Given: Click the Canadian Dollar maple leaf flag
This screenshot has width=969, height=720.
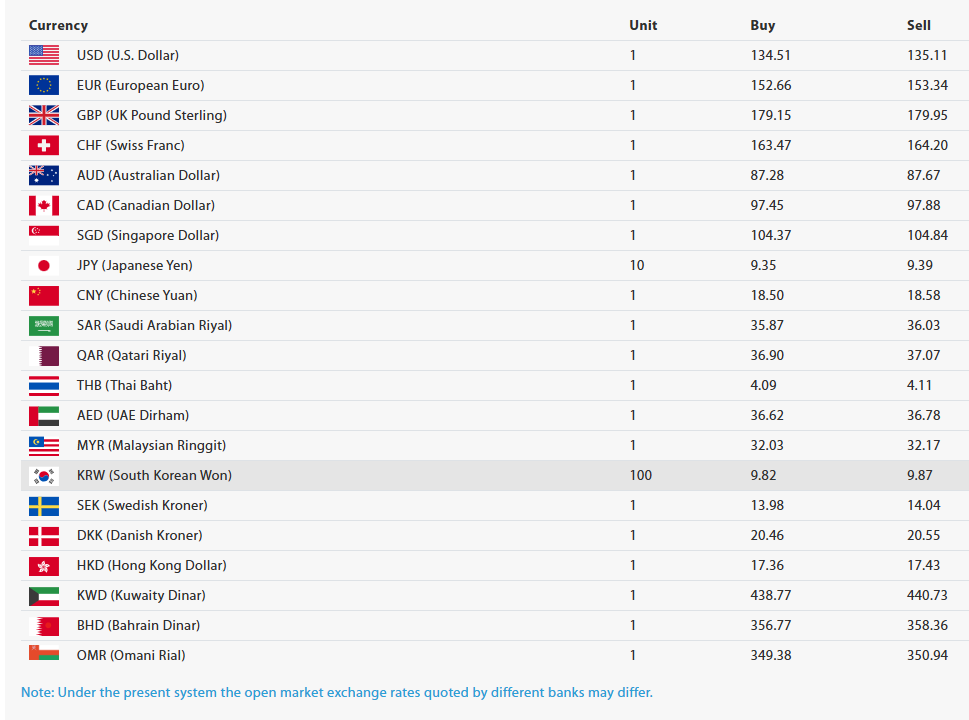Looking at the screenshot, I should click(x=44, y=206).
